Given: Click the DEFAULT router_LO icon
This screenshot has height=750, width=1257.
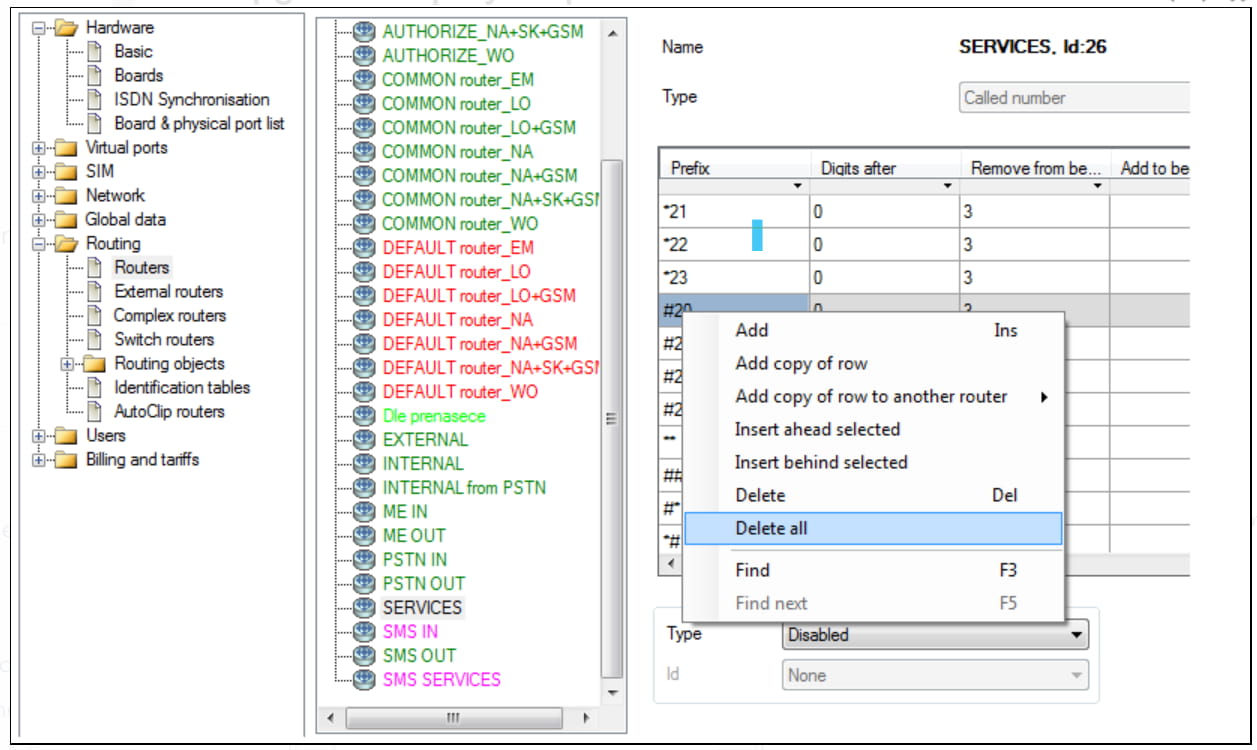Looking at the screenshot, I should pos(365,272).
